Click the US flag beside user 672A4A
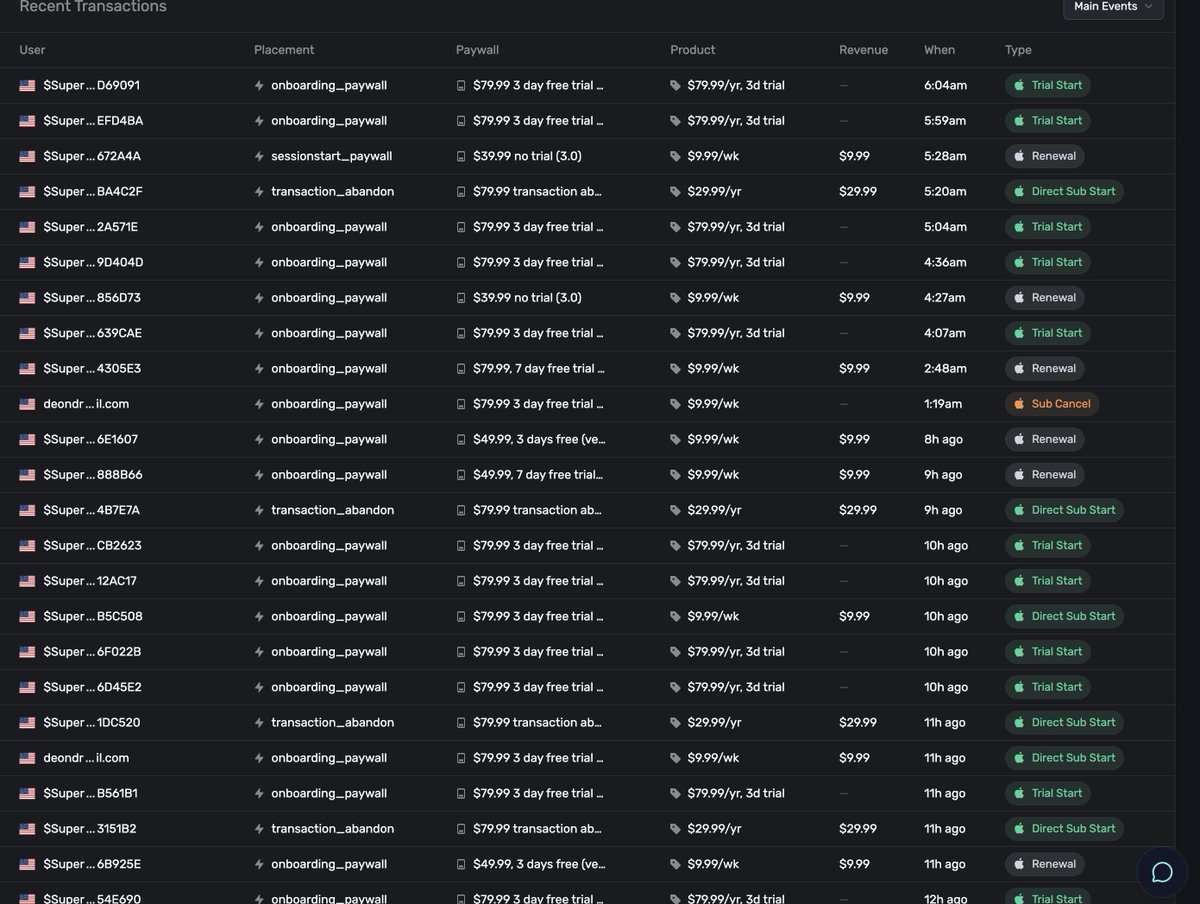 point(27,156)
